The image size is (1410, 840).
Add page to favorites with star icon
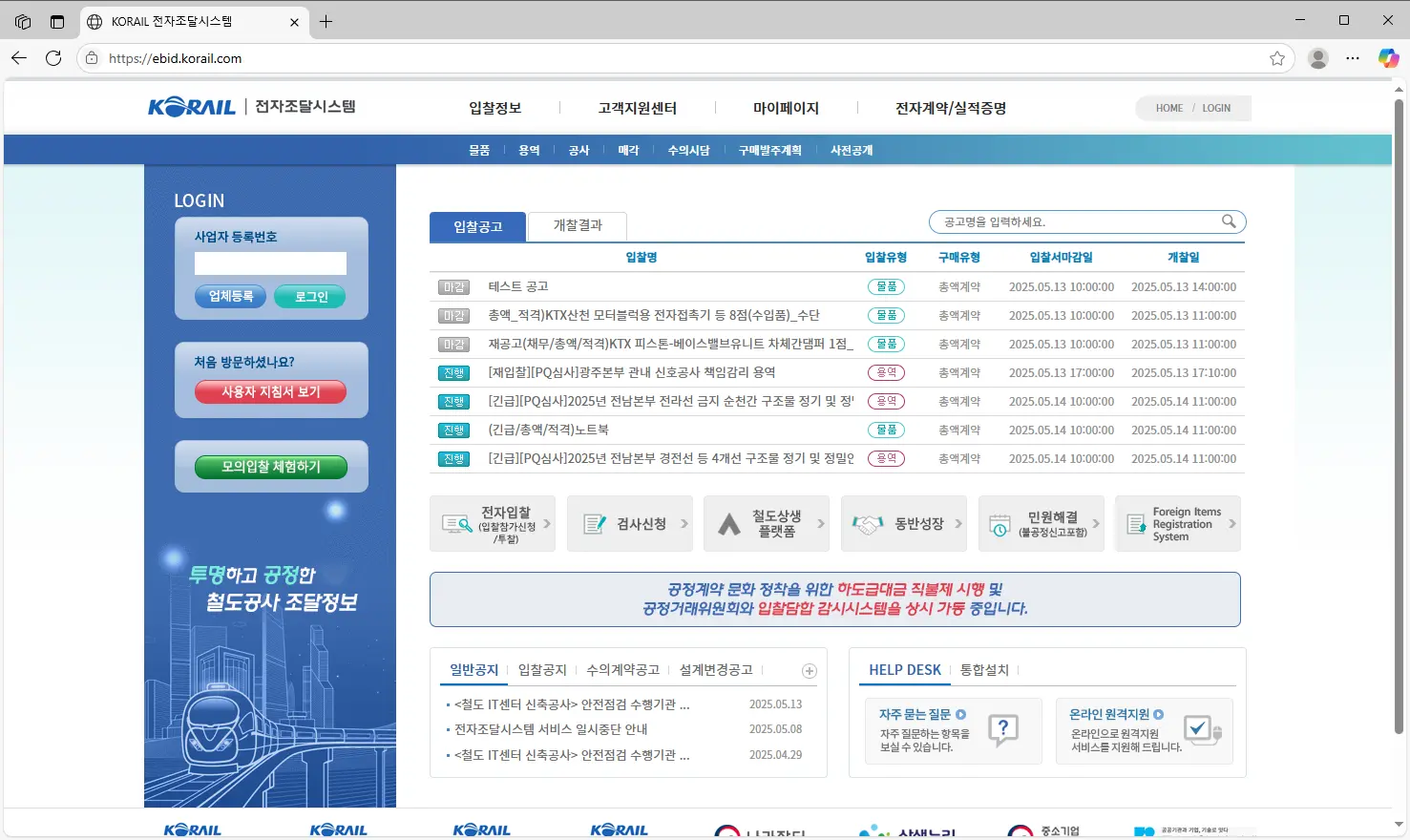point(1277,58)
